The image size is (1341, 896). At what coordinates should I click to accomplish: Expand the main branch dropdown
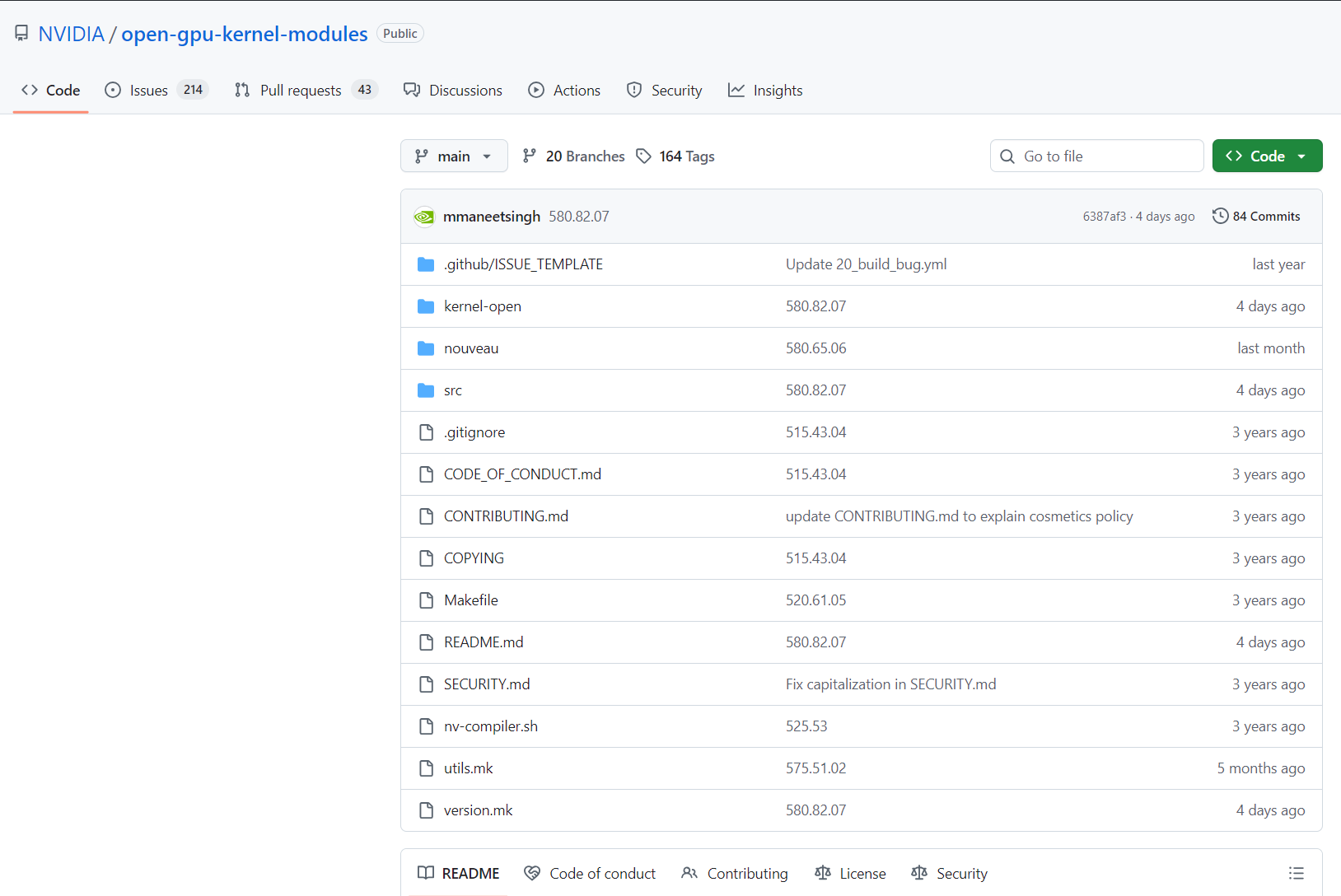coord(454,156)
